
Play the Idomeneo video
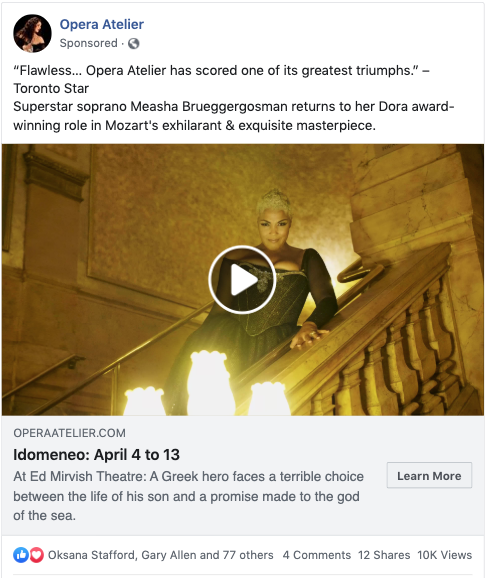click(243, 280)
